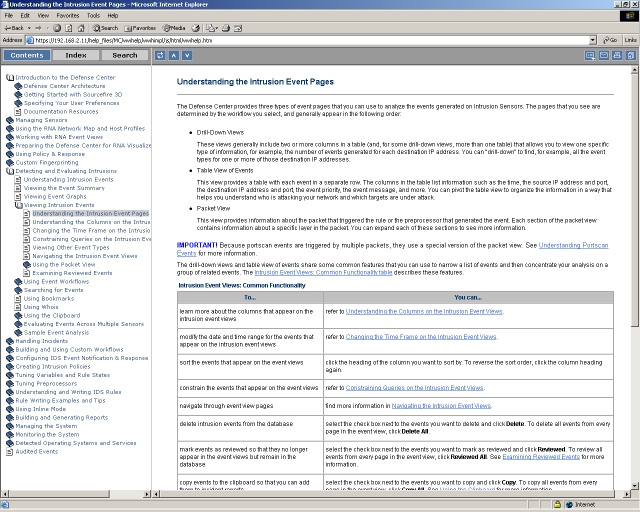The image size is (640, 512).
Task: Go to Home page via house icon
Action: coord(81,28)
